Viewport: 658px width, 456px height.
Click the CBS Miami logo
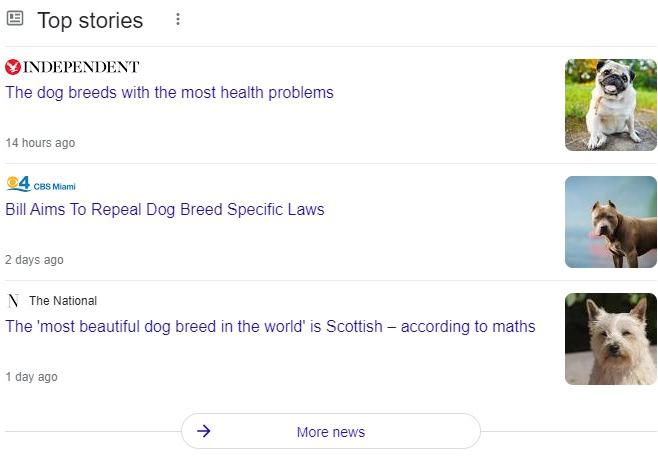[19, 184]
